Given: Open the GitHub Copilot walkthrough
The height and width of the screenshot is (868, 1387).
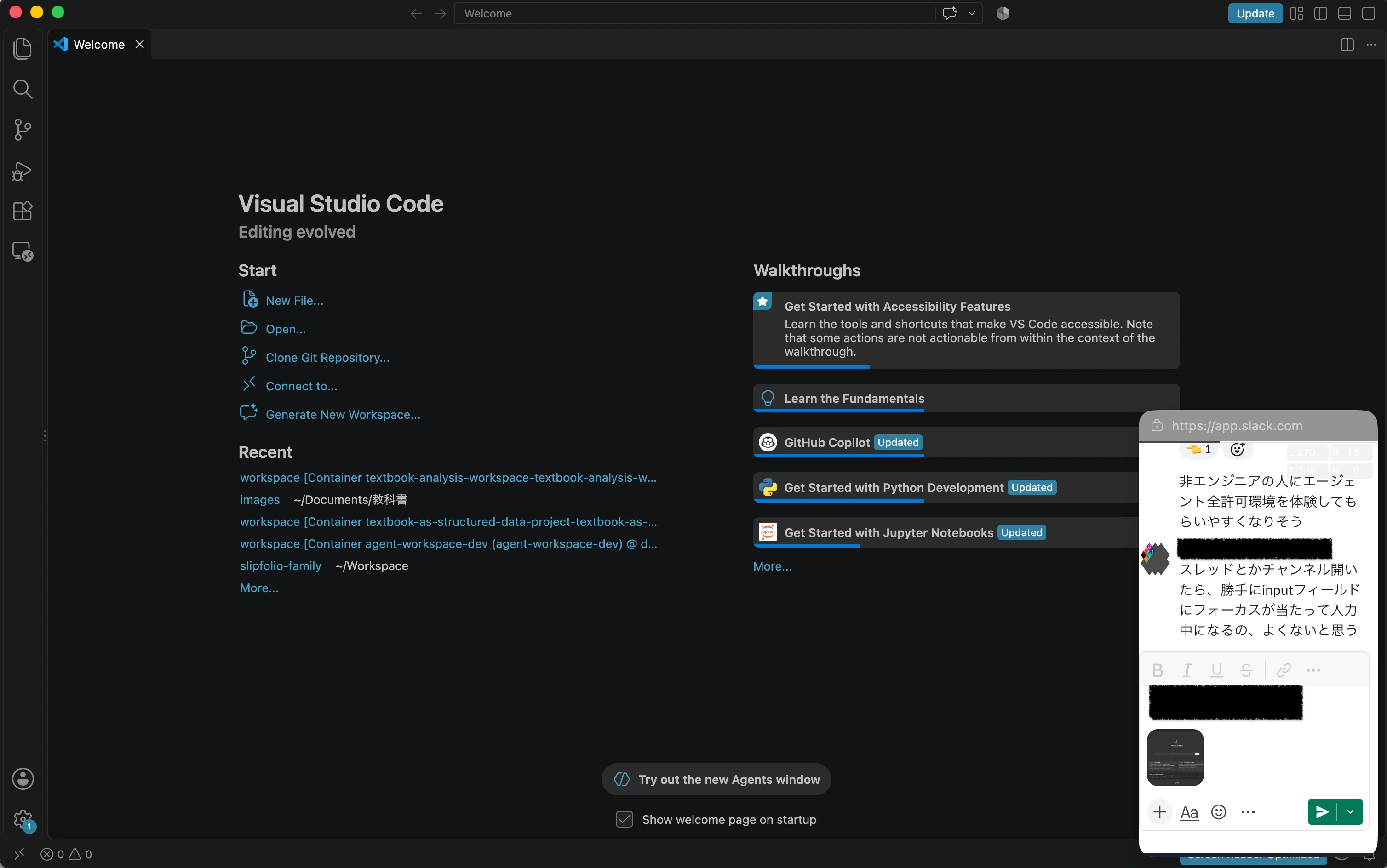Looking at the screenshot, I should pyautogui.click(x=946, y=443).
